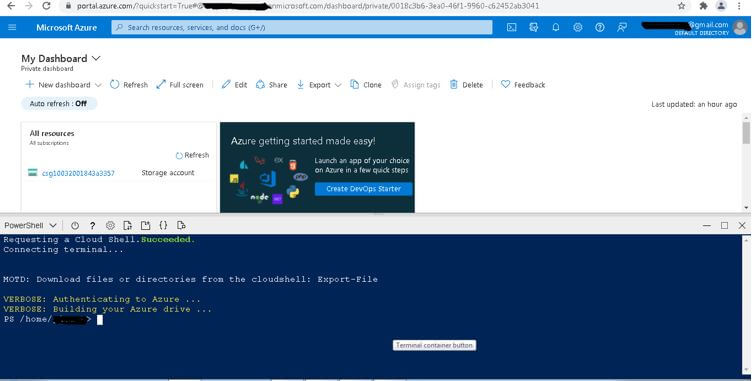The height and width of the screenshot is (381, 756).
Task: Edit the dashboard
Action: coord(234,84)
